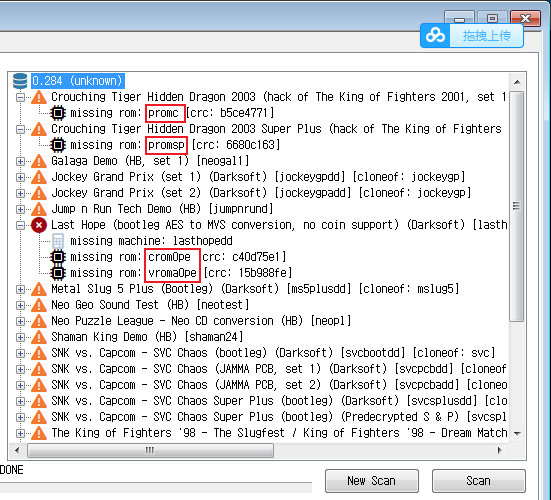The width and height of the screenshot is (551, 500).
Task: Collapse Crouching Tiger 2003 Super Plus node
Action: (x=20, y=129)
